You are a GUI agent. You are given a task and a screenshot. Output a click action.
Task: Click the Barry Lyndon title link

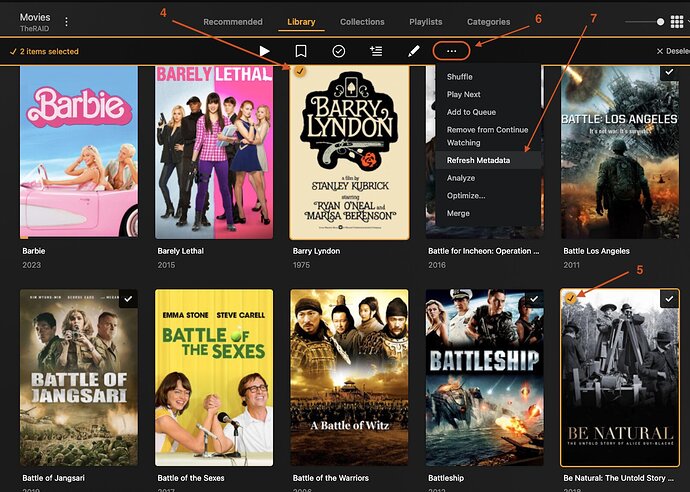[x=316, y=251]
